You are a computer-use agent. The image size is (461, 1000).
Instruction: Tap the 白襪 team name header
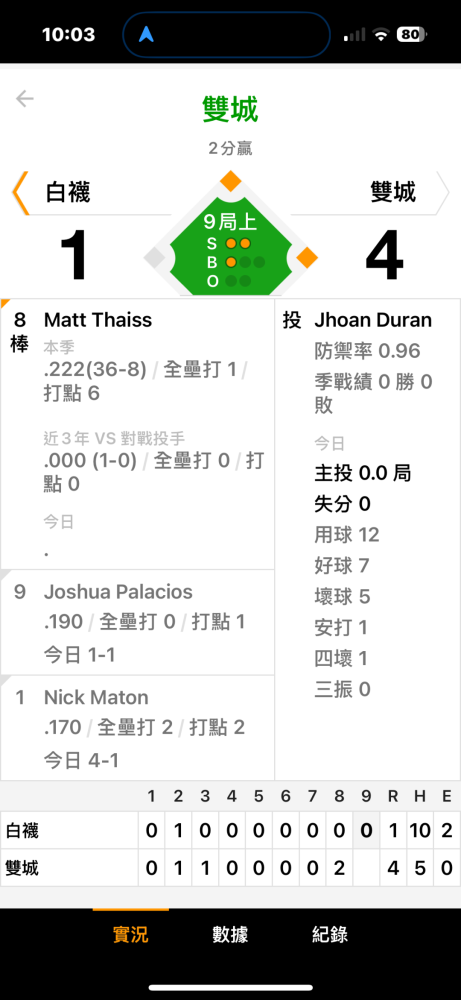tap(68, 192)
